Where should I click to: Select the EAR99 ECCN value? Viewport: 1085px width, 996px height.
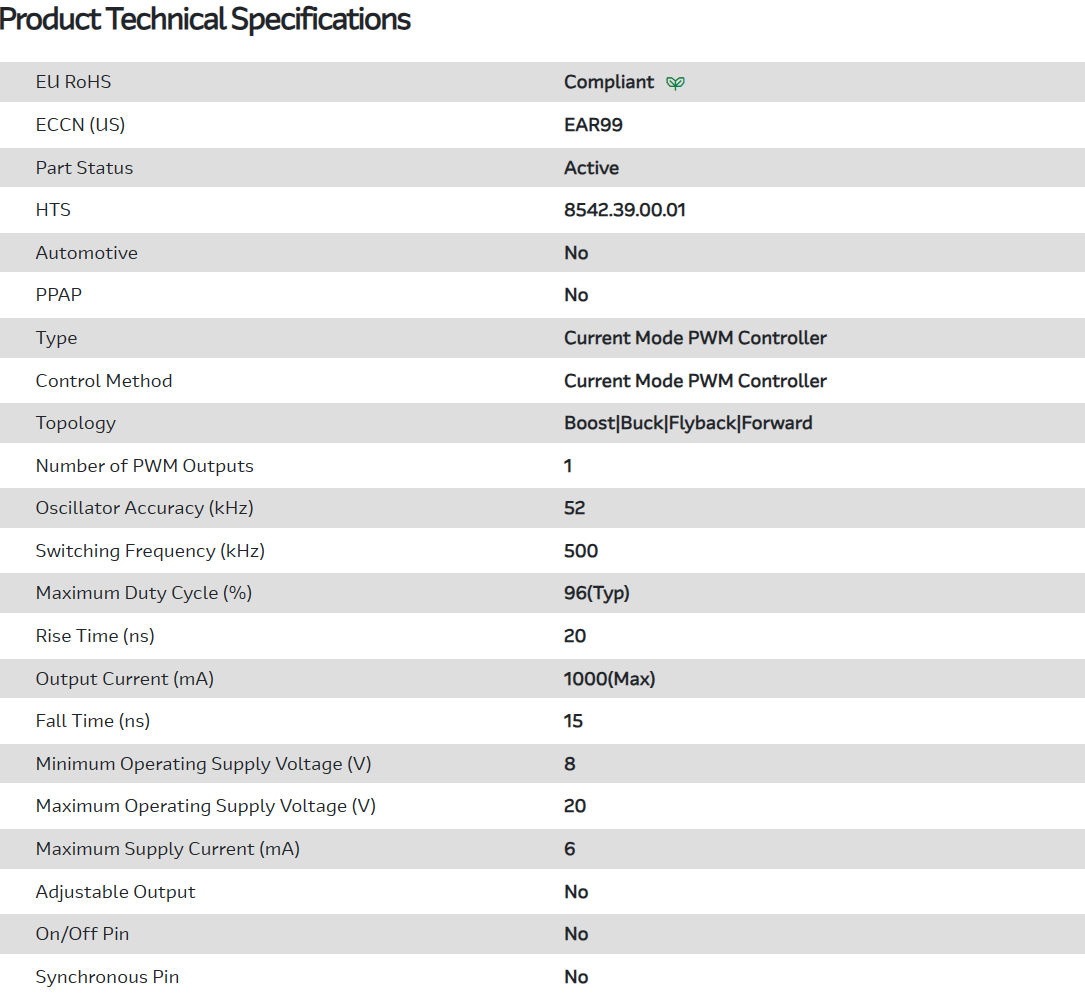tap(593, 125)
